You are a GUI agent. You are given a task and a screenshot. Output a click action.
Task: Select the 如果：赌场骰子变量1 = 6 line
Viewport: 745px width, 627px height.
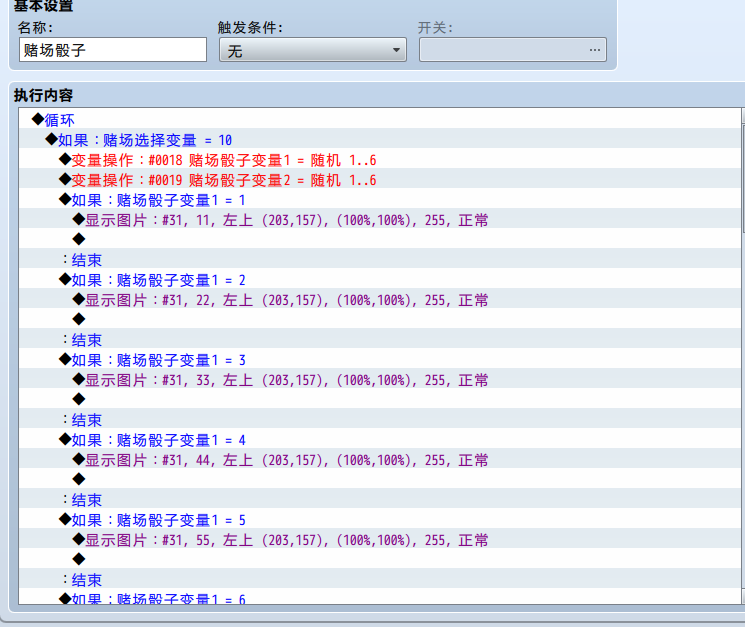point(380,596)
